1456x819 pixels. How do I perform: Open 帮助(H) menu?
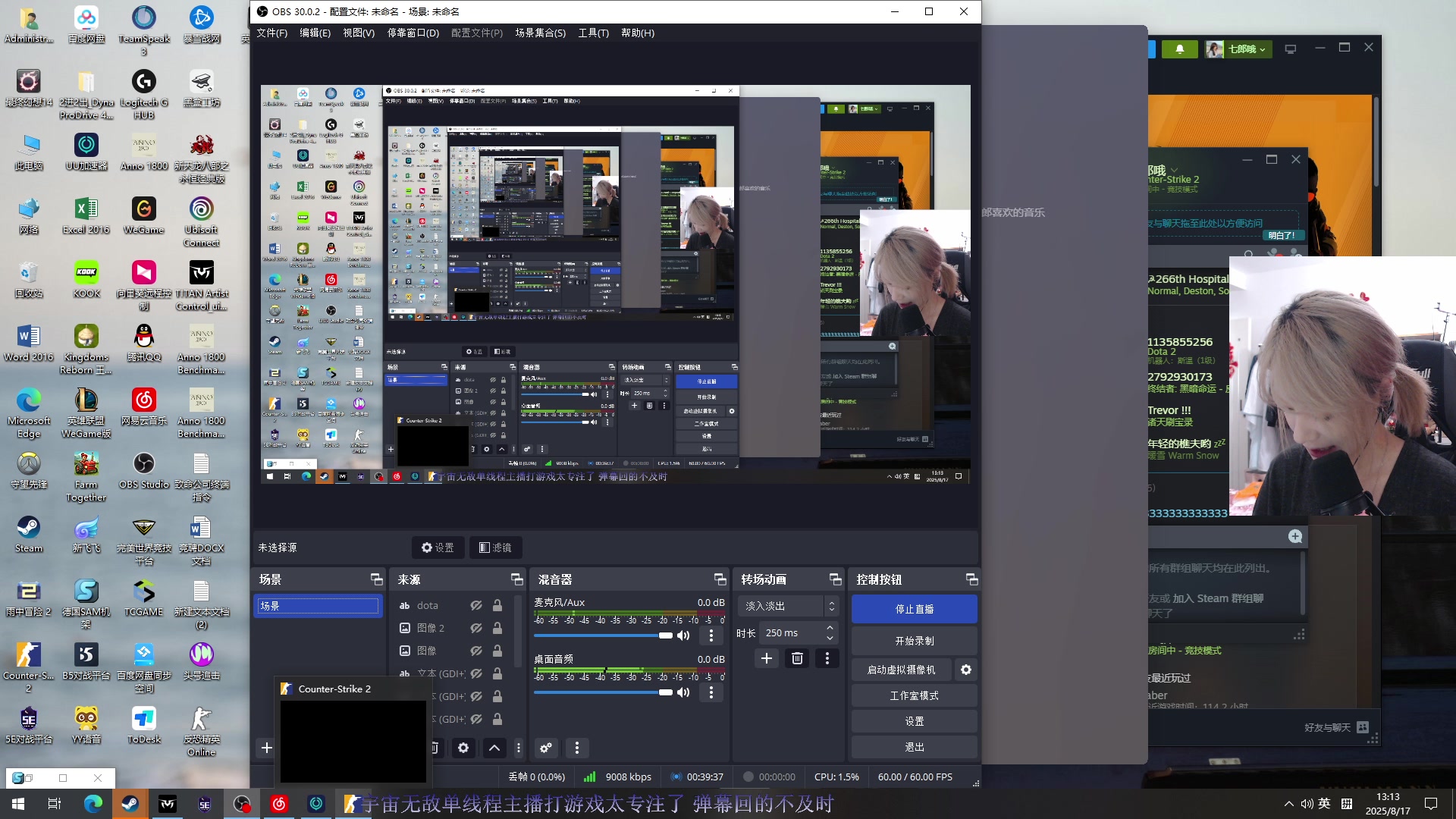pos(638,33)
